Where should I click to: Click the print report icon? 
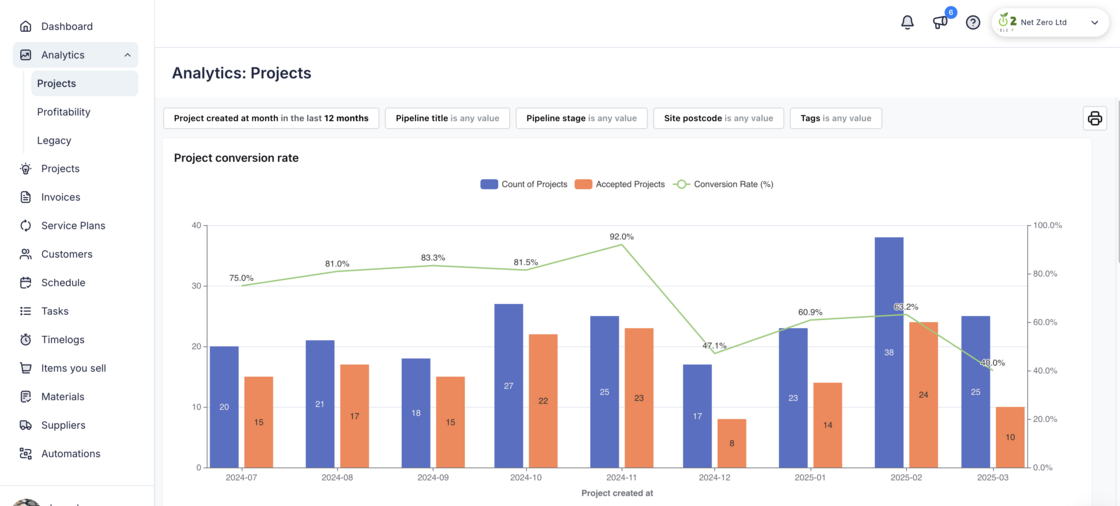click(1095, 119)
